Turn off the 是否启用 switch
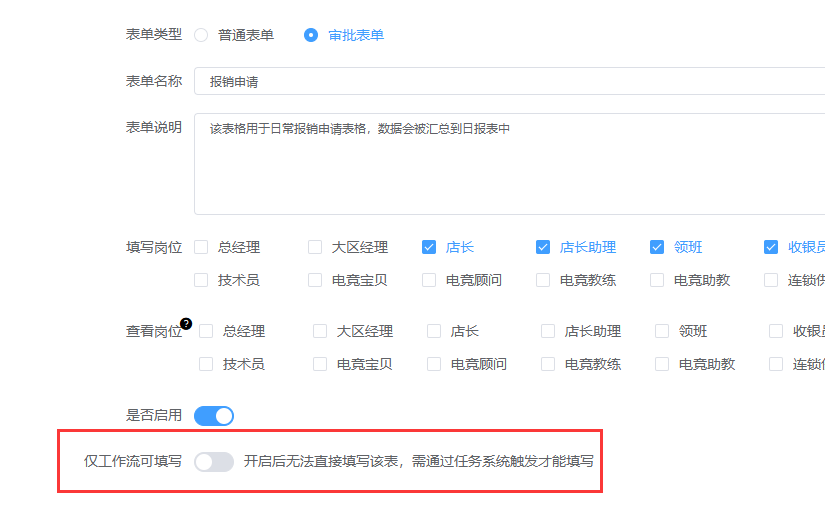 tap(214, 416)
